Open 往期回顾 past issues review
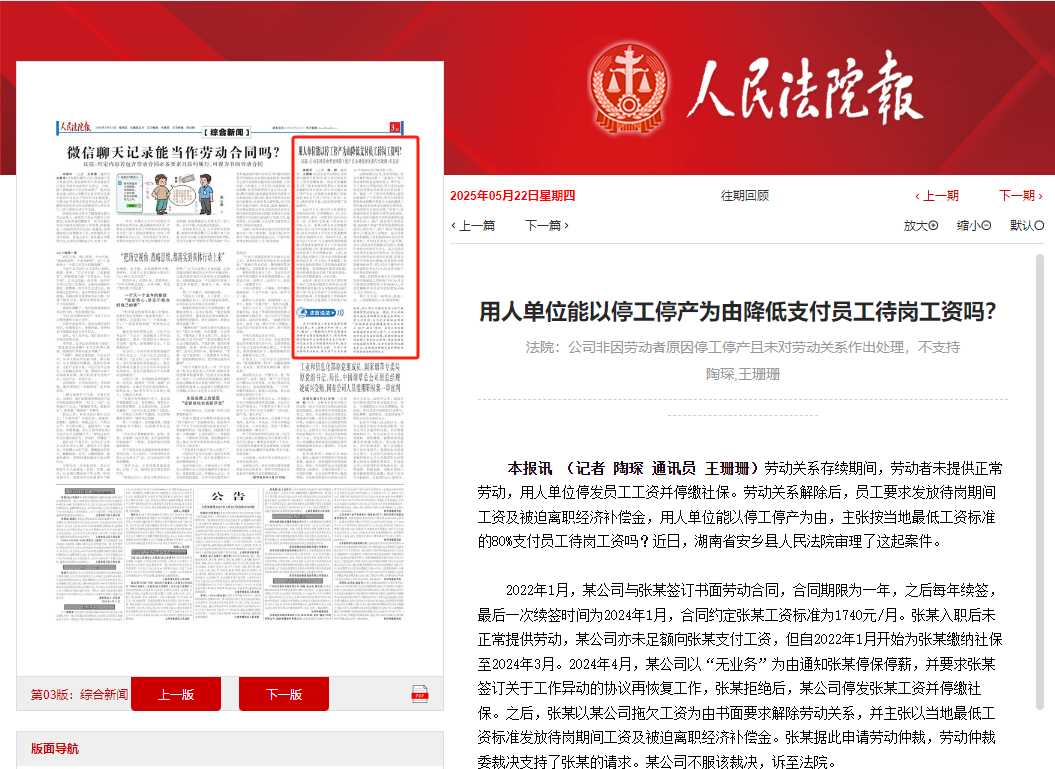Image resolution: width=1055 pixels, height=769 pixels. [x=744, y=196]
